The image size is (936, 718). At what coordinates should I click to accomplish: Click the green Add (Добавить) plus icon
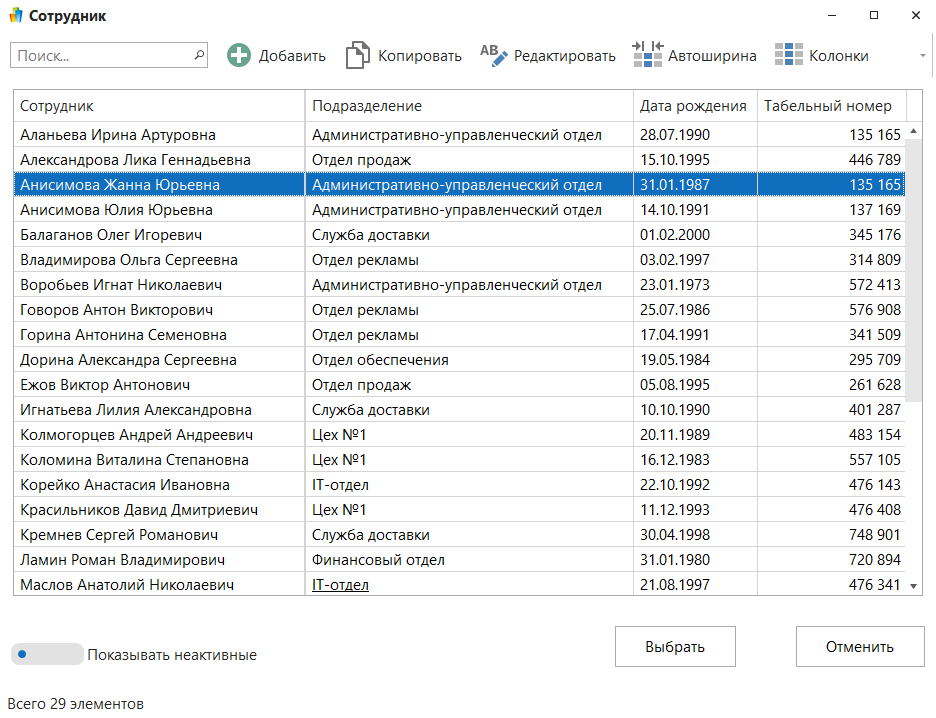239,56
